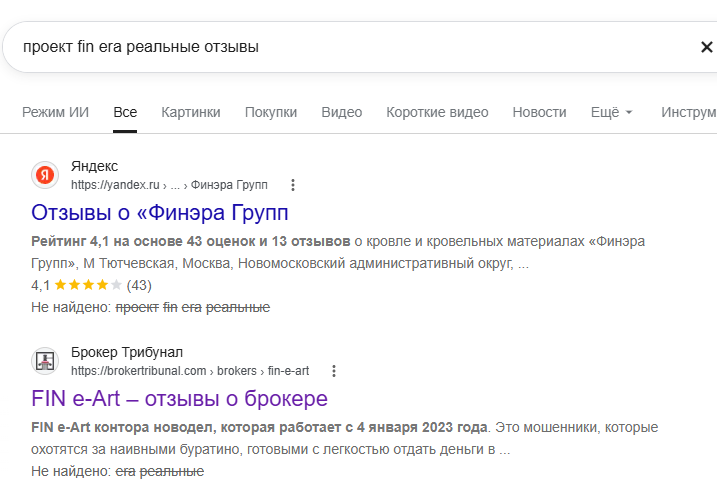717x497 pixels.
Task: Expand the Ещё dropdown menu
Action: point(611,112)
